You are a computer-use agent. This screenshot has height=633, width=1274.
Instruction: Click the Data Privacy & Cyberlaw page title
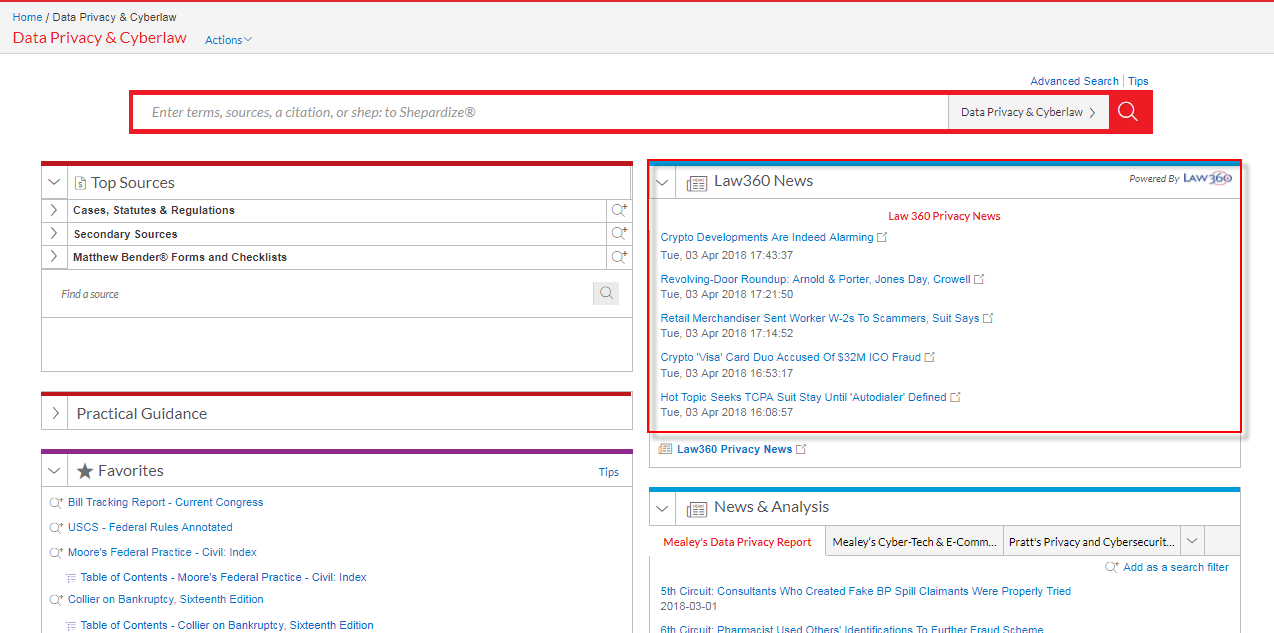click(99, 38)
